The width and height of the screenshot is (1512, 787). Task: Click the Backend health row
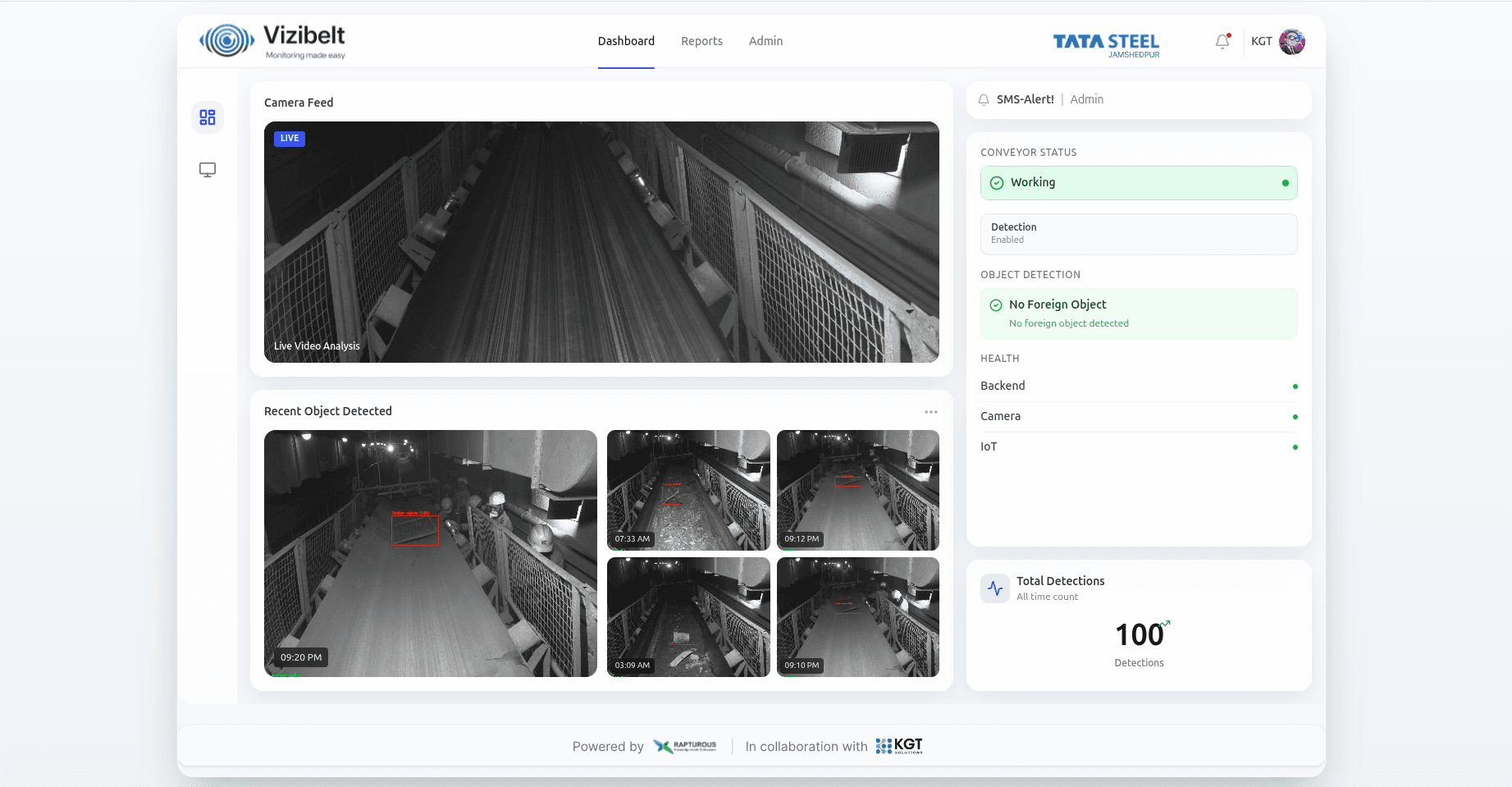click(1139, 387)
